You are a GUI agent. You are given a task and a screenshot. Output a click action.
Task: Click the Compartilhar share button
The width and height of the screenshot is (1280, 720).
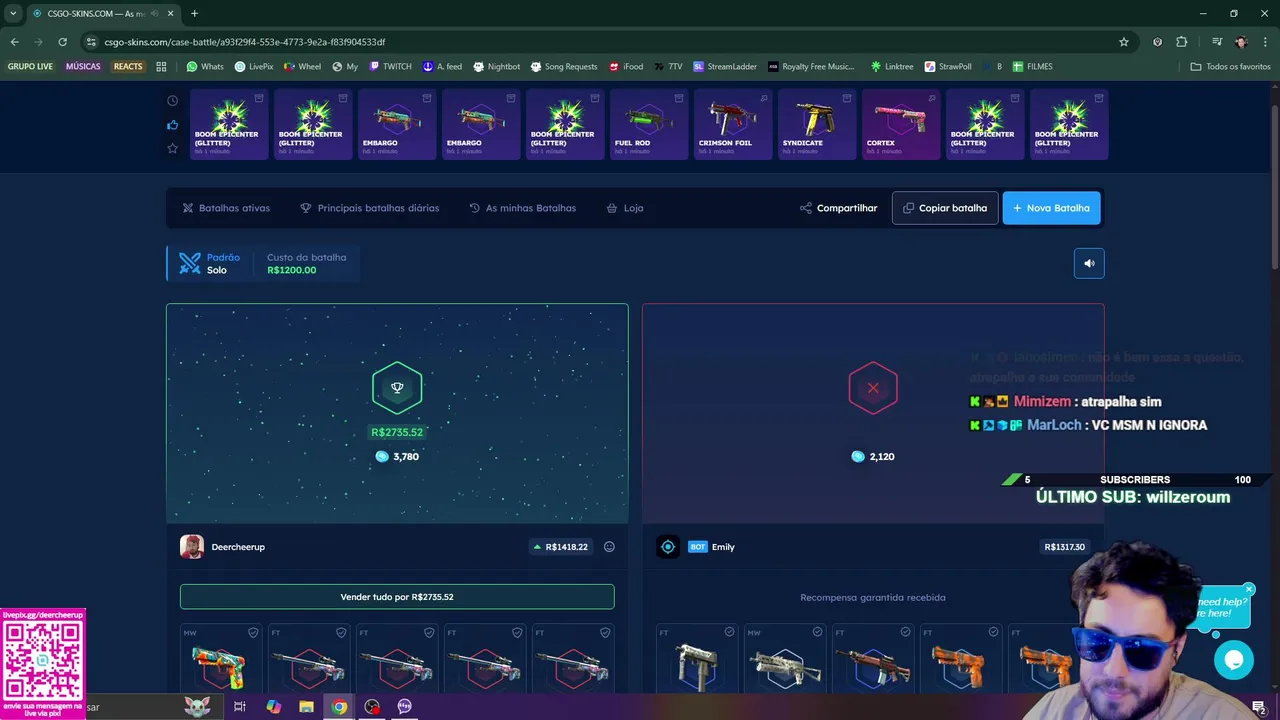(x=838, y=208)
